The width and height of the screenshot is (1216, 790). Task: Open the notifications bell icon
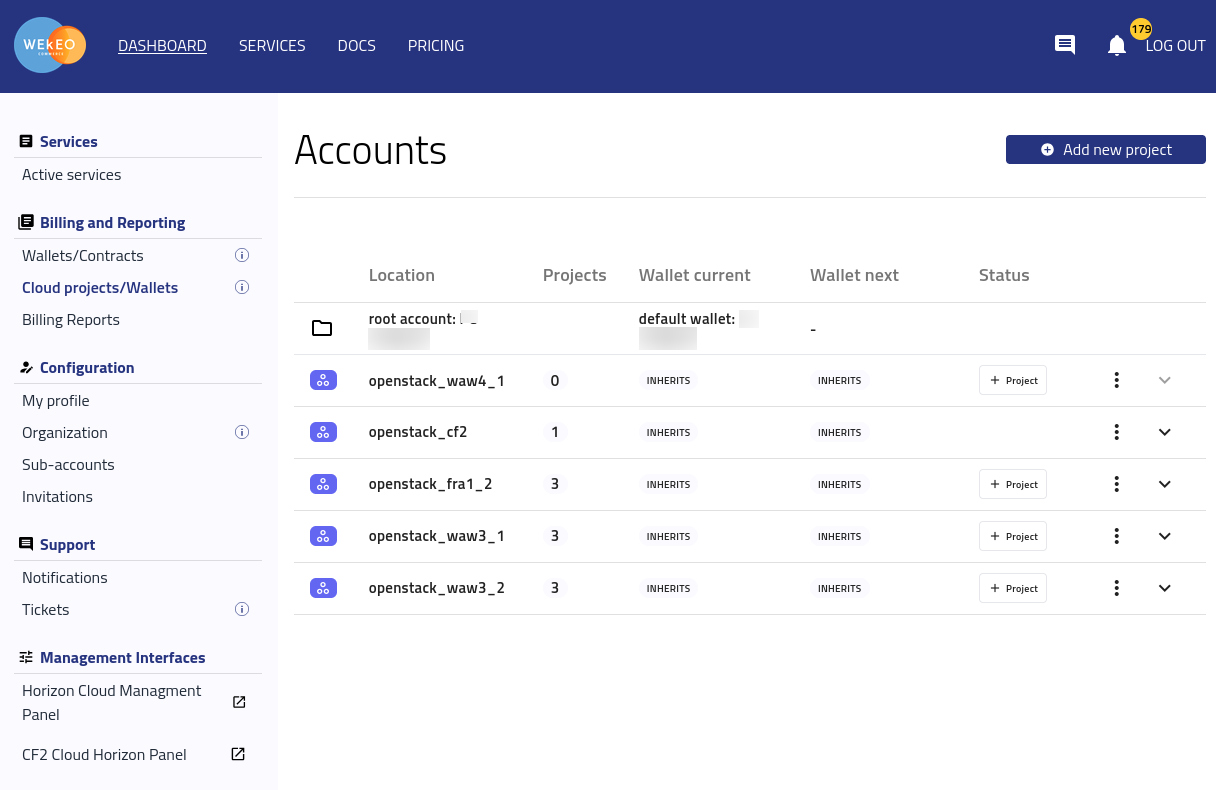1117,45
